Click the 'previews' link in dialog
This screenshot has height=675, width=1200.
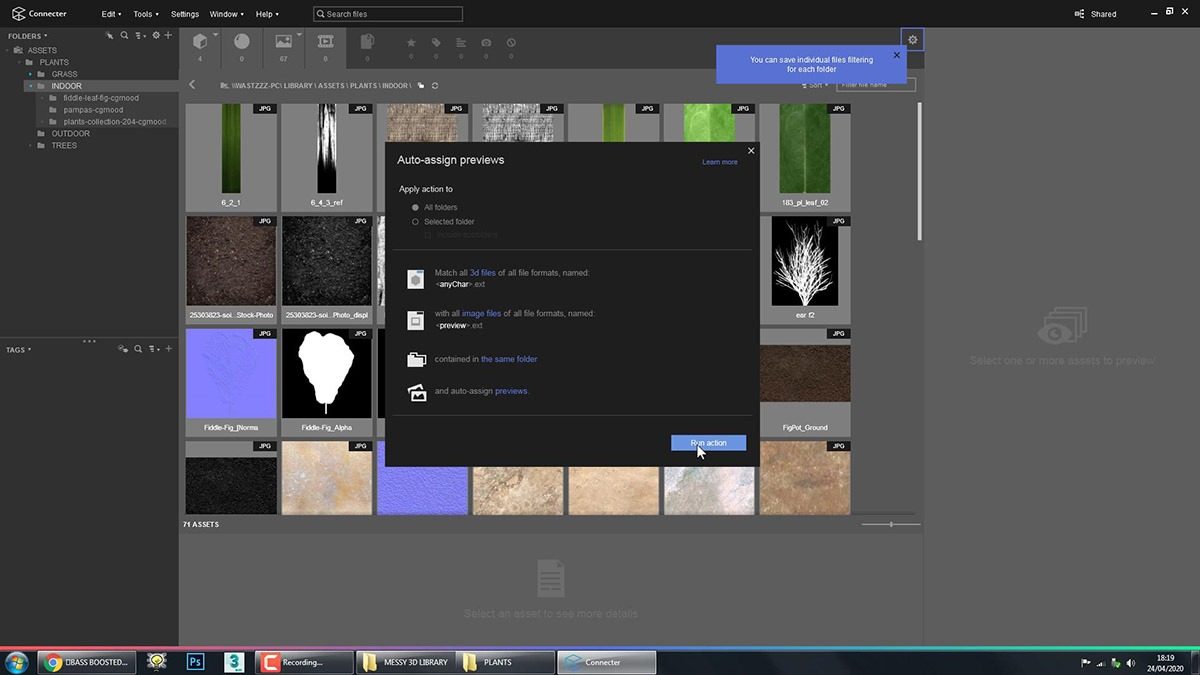pos(511,391)
